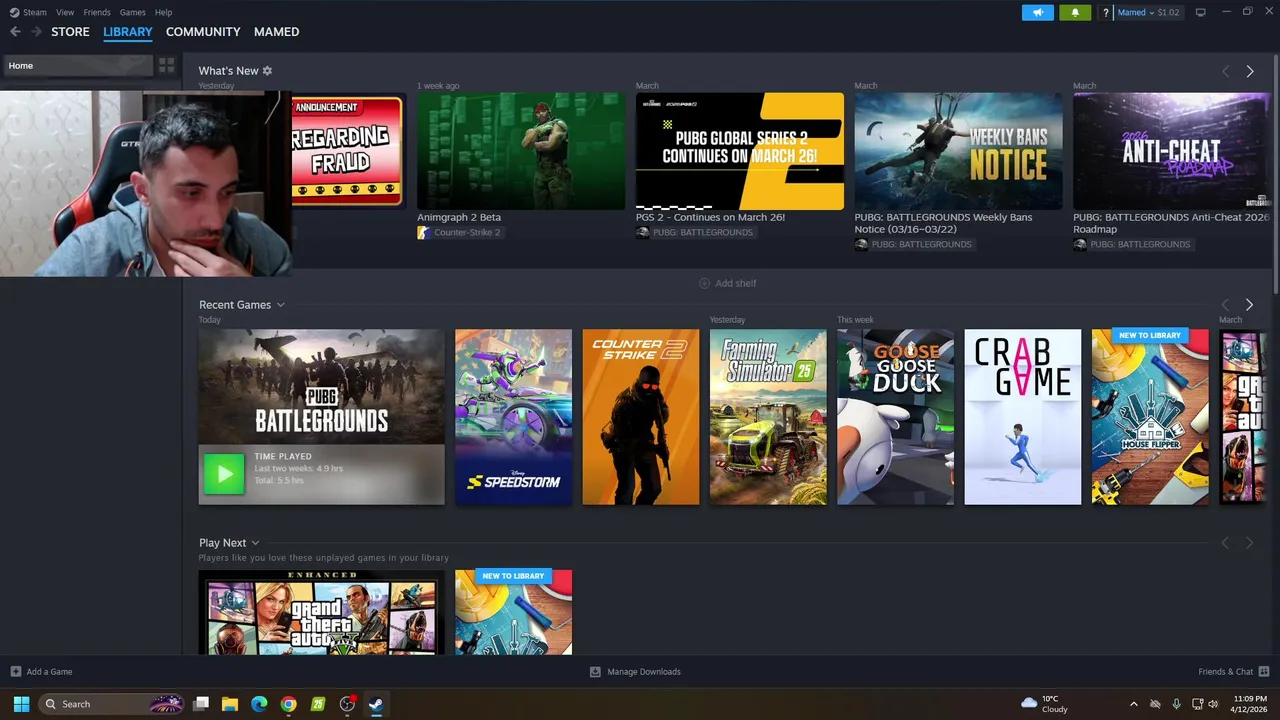Open the Weekly Bans Notice news title
Screen dimensions: 1280x720
pyautogui.click(x=943, y=223)
